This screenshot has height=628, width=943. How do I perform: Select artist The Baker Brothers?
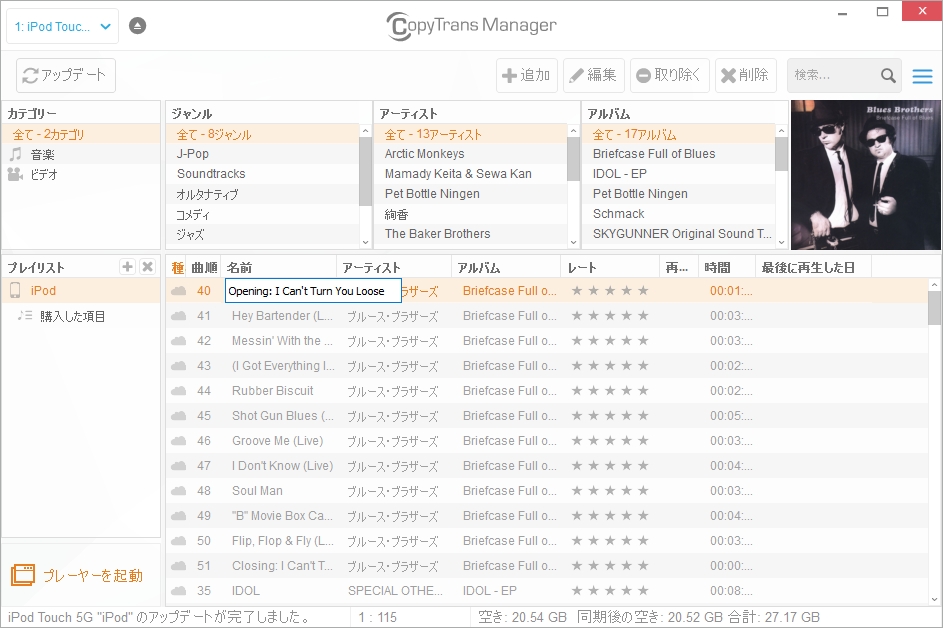(x=470, y=233)
